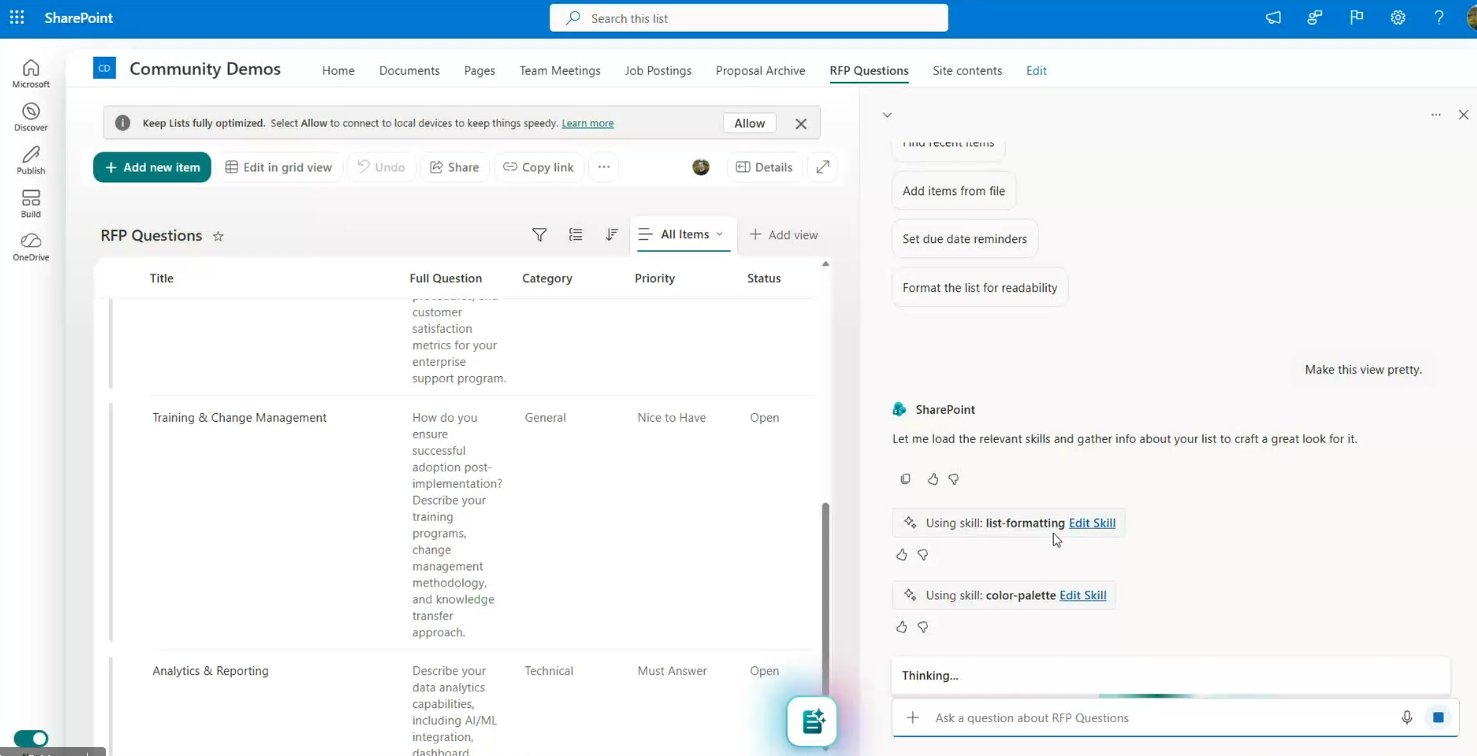The height and width of the screenshot is (756, 1477).
Task: Click the filter icon above the list
Action: (x=539, y=235)
